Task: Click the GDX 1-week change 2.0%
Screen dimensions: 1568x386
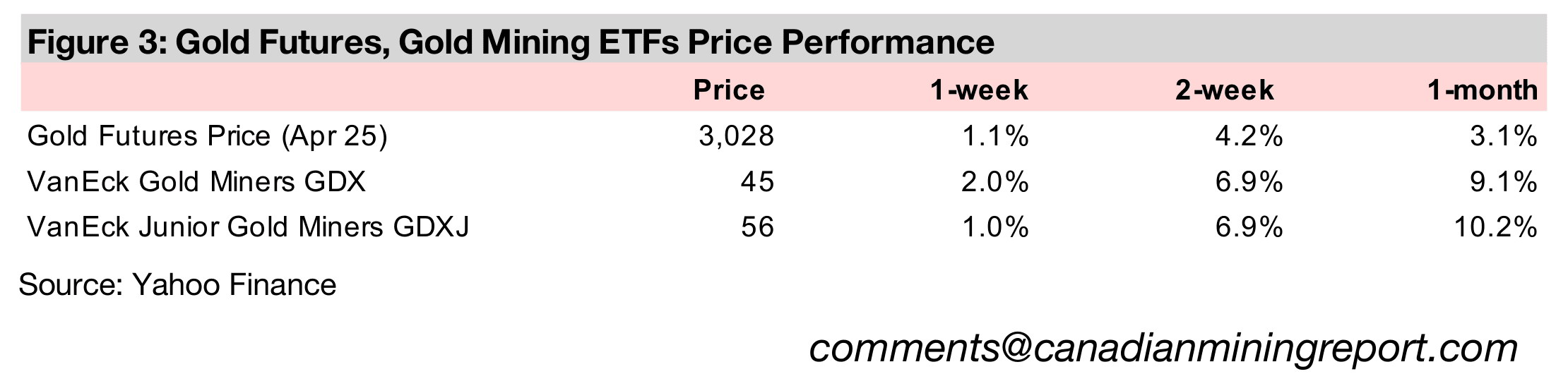Action: [995, 183]
